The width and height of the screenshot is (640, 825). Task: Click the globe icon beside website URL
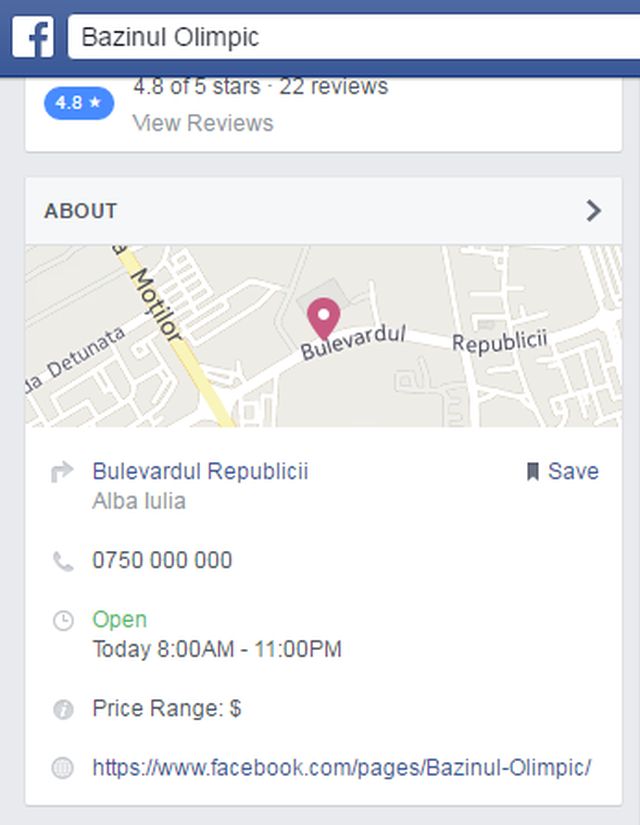(63, 768)
